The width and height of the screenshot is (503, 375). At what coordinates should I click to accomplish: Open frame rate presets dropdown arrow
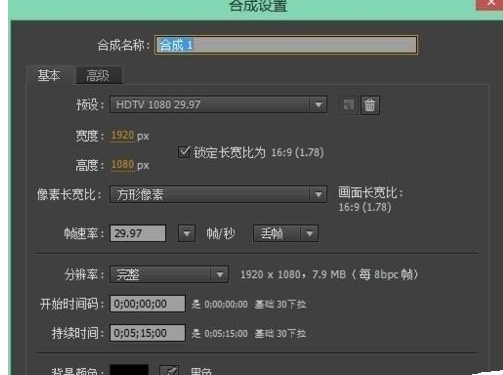pos(187,233)
